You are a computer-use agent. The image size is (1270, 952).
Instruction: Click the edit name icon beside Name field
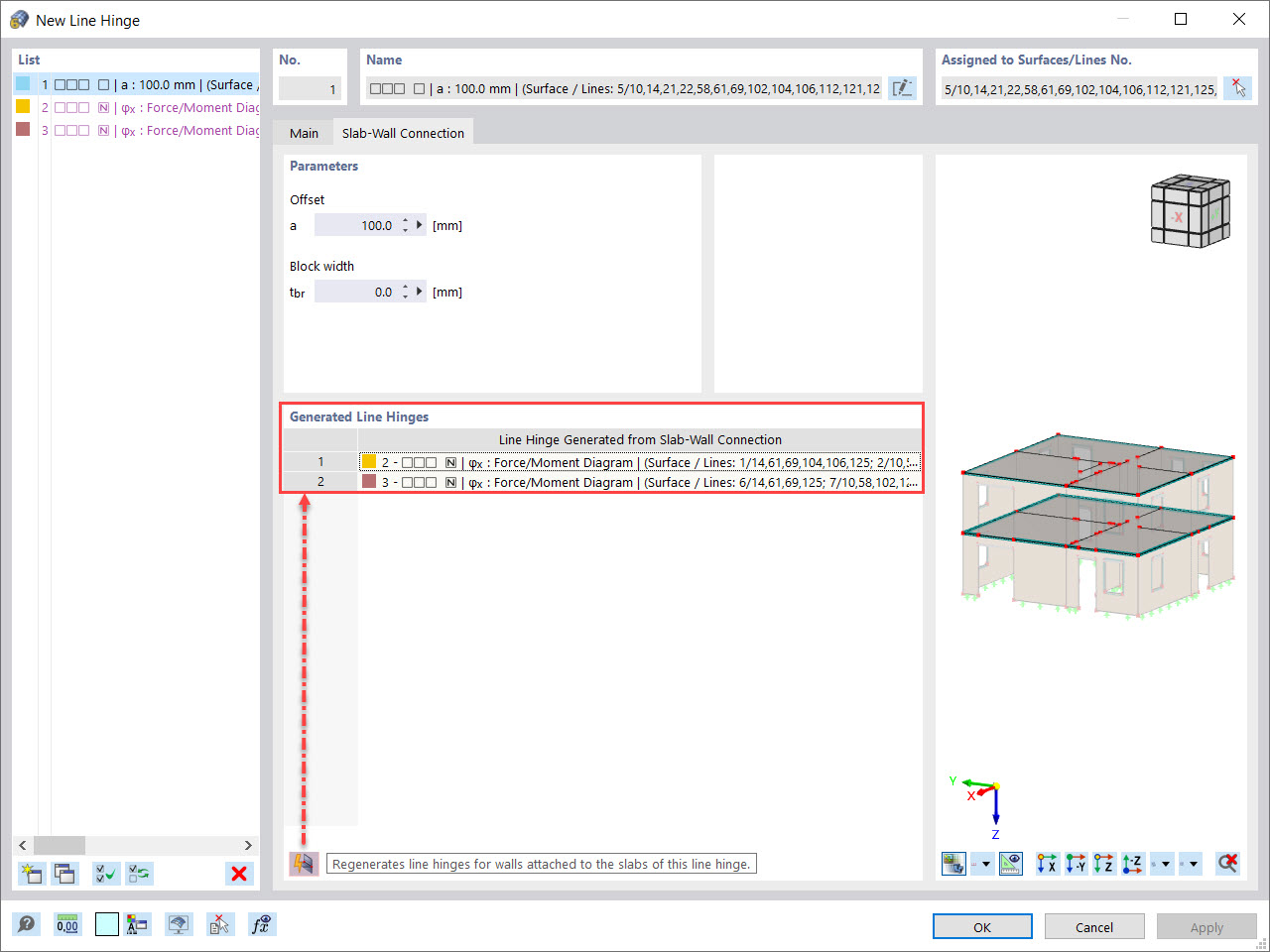[x=902, y=88]
